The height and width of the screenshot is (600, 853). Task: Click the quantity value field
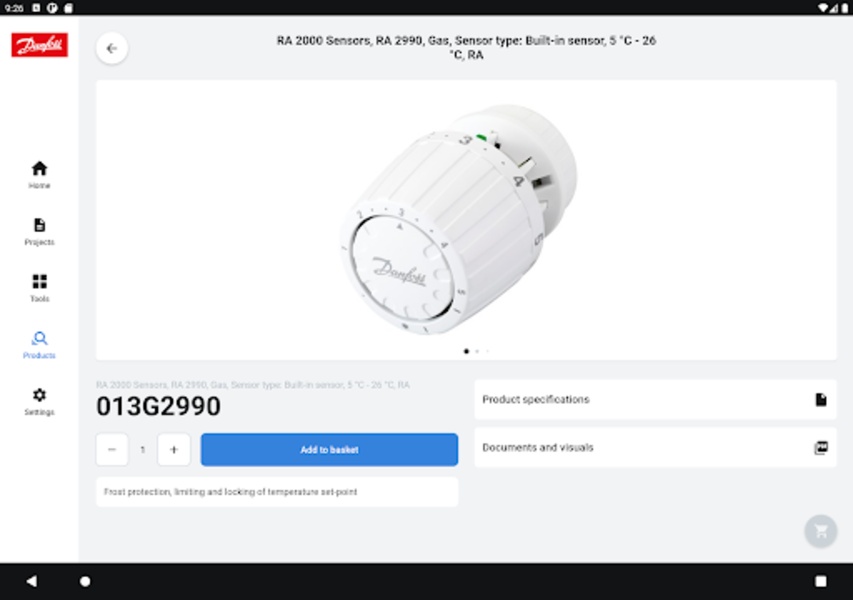pyautogui.click(x=143, y=449)
